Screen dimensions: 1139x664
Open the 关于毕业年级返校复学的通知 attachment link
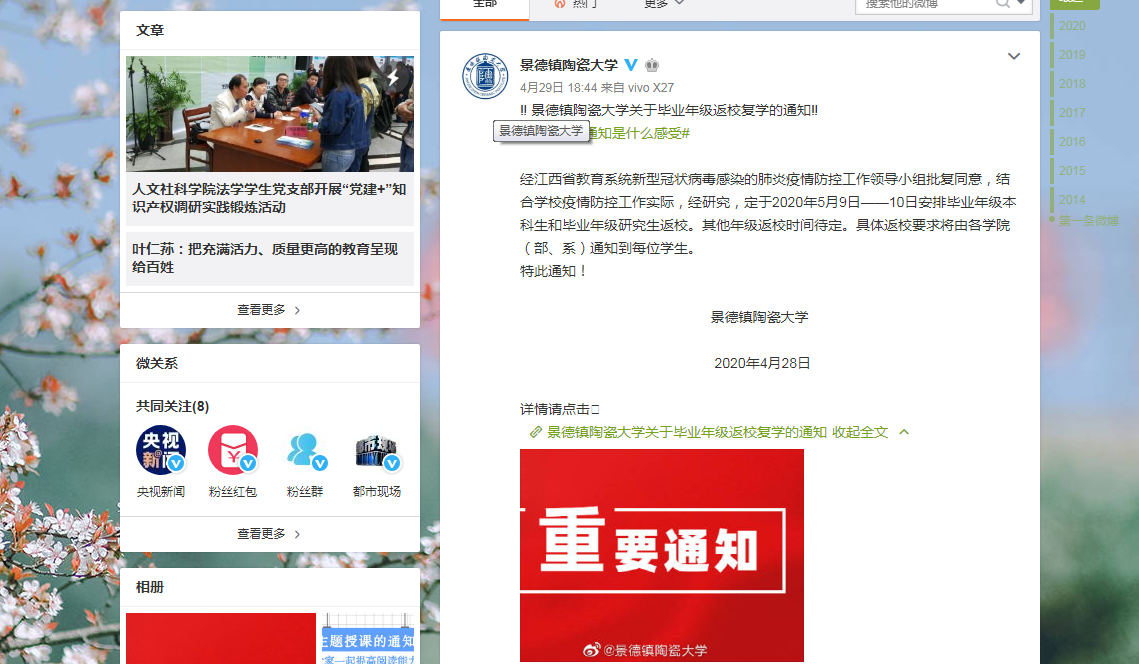click(x=686, y=432)
